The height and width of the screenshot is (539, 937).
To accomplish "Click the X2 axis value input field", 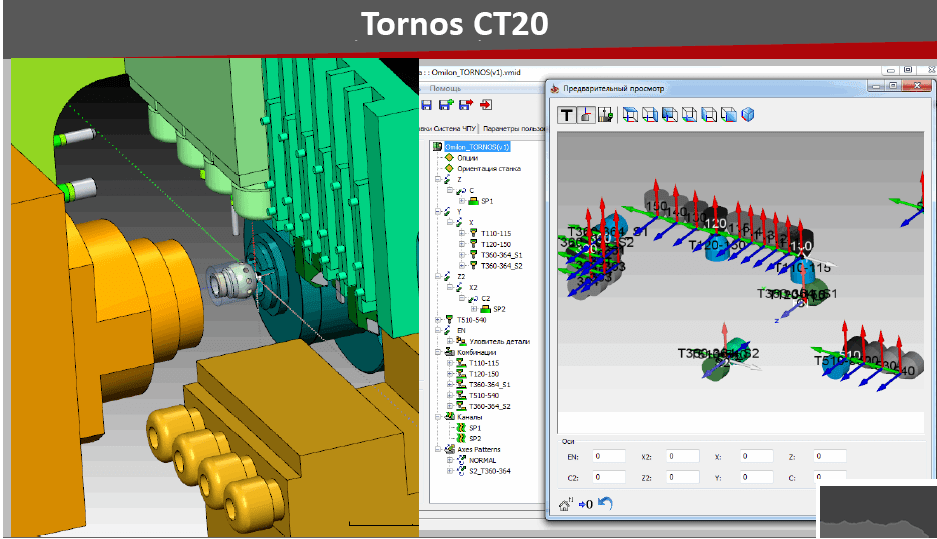I will (x=683, y=456).
